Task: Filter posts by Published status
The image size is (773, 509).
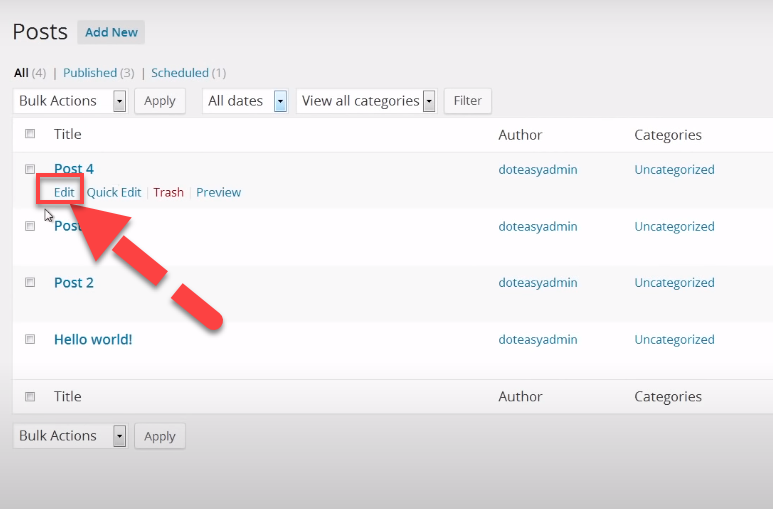Action: click(x=90, y=73)
